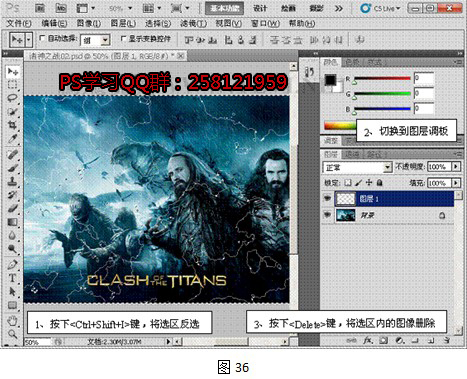Click the layer style fx icon
Image resolution: width=467 pixels, height=379 pixels.
tap(367, 340)
